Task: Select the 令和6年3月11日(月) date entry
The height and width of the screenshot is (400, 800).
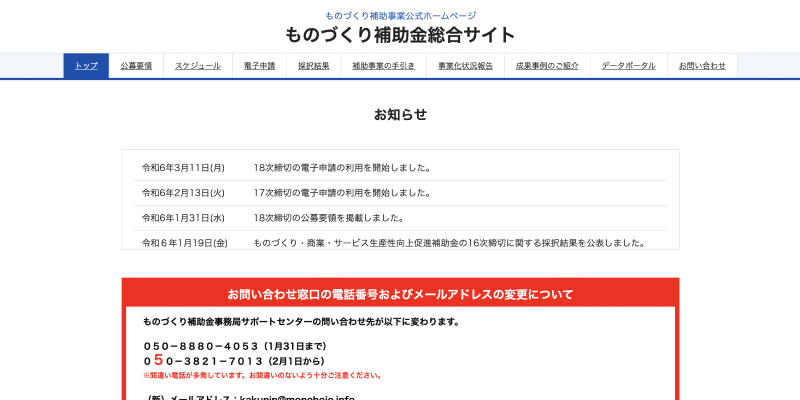Action: (x=183, y=168)
